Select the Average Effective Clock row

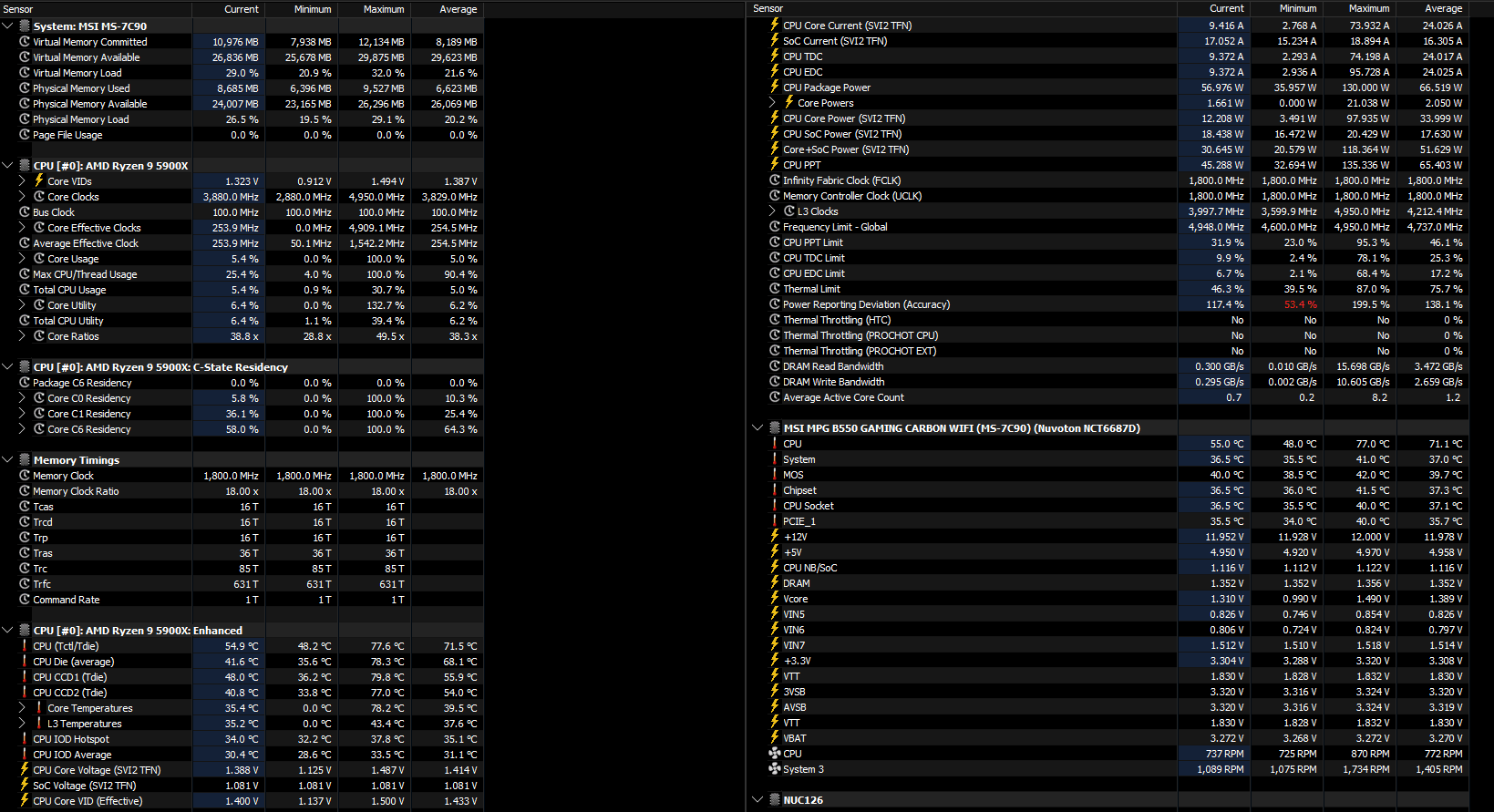click(242, 243)
